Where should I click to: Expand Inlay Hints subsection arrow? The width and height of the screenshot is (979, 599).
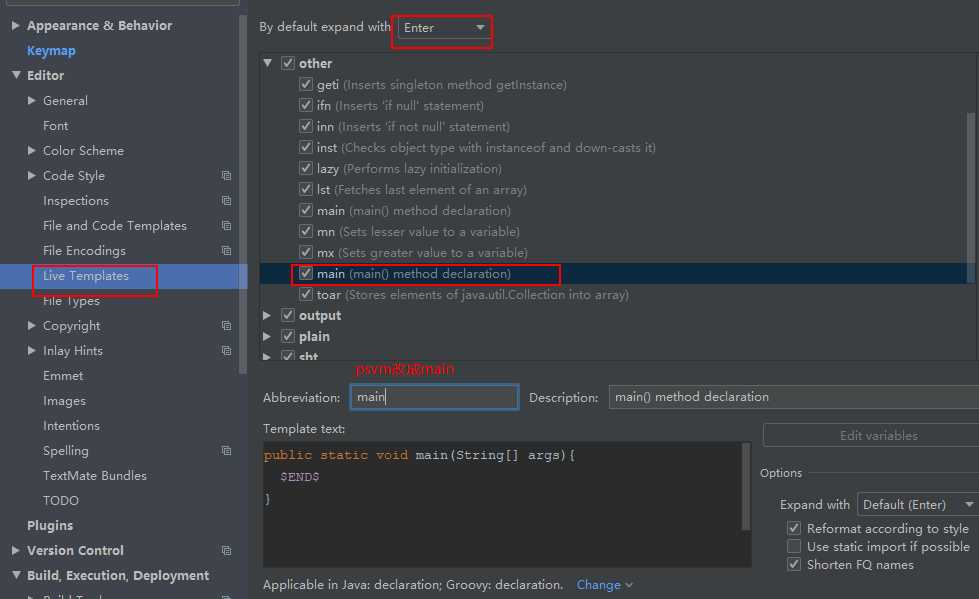click(32, 350)
